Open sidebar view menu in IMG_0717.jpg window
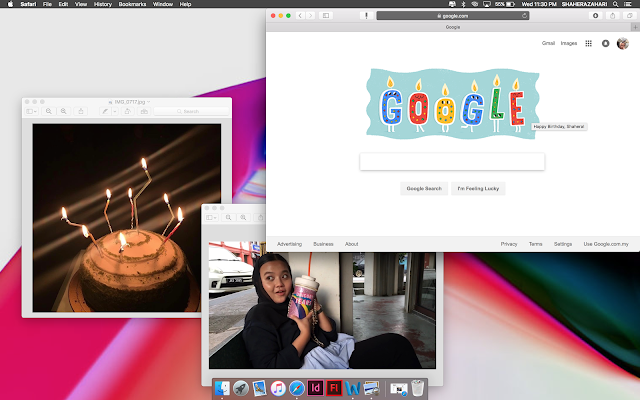The image size is (640, 400). 31,111
